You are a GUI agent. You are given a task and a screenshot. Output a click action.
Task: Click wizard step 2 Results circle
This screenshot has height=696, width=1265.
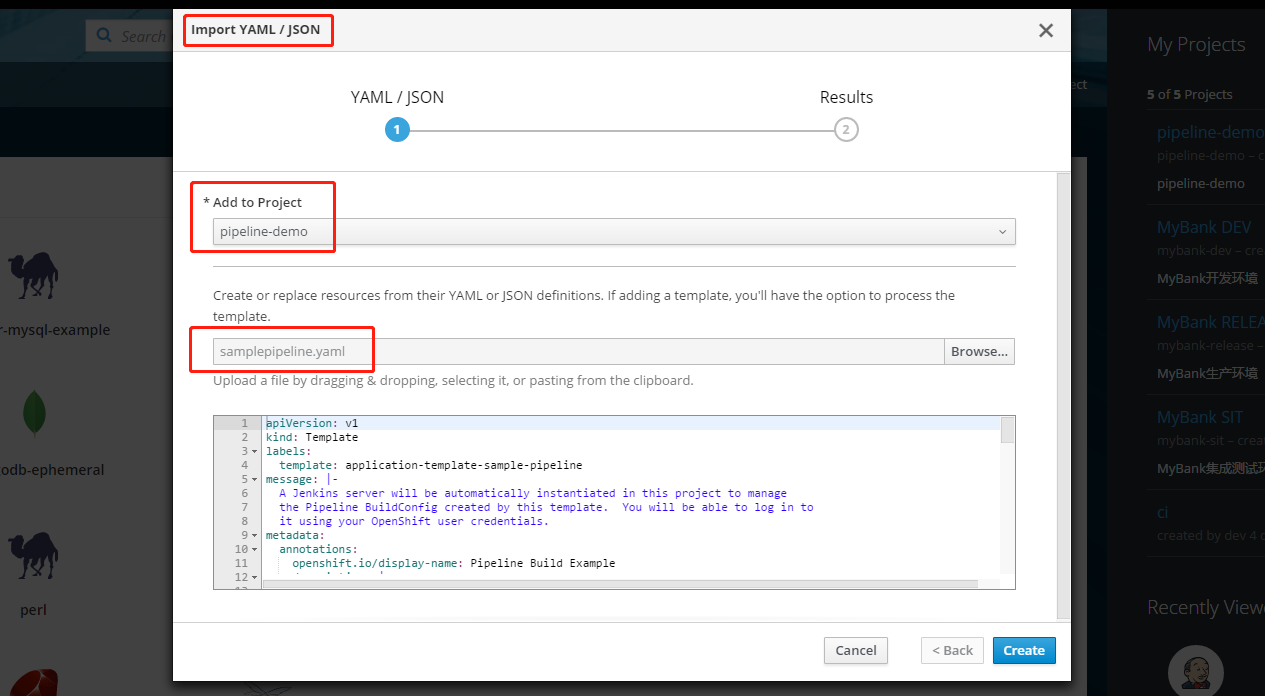coord(846,130)
